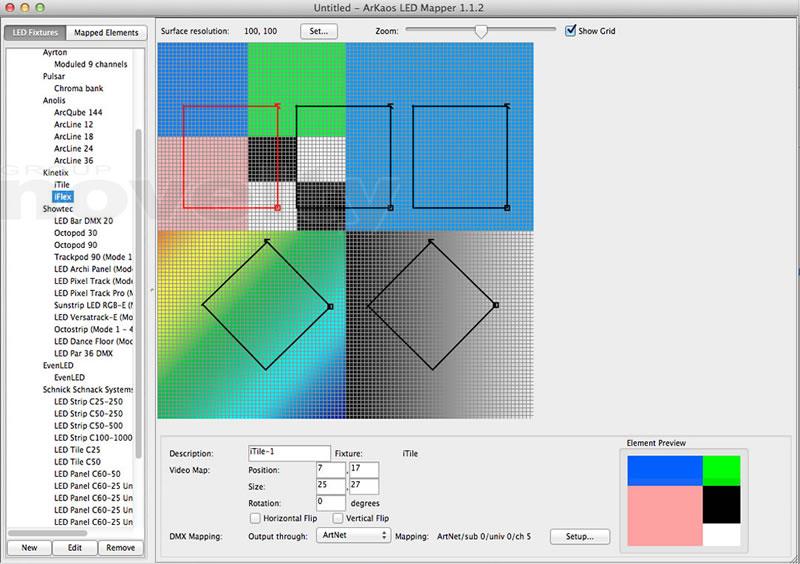
Task: Click the right-side handle of the colored diamond
Action: click(330, 306)
